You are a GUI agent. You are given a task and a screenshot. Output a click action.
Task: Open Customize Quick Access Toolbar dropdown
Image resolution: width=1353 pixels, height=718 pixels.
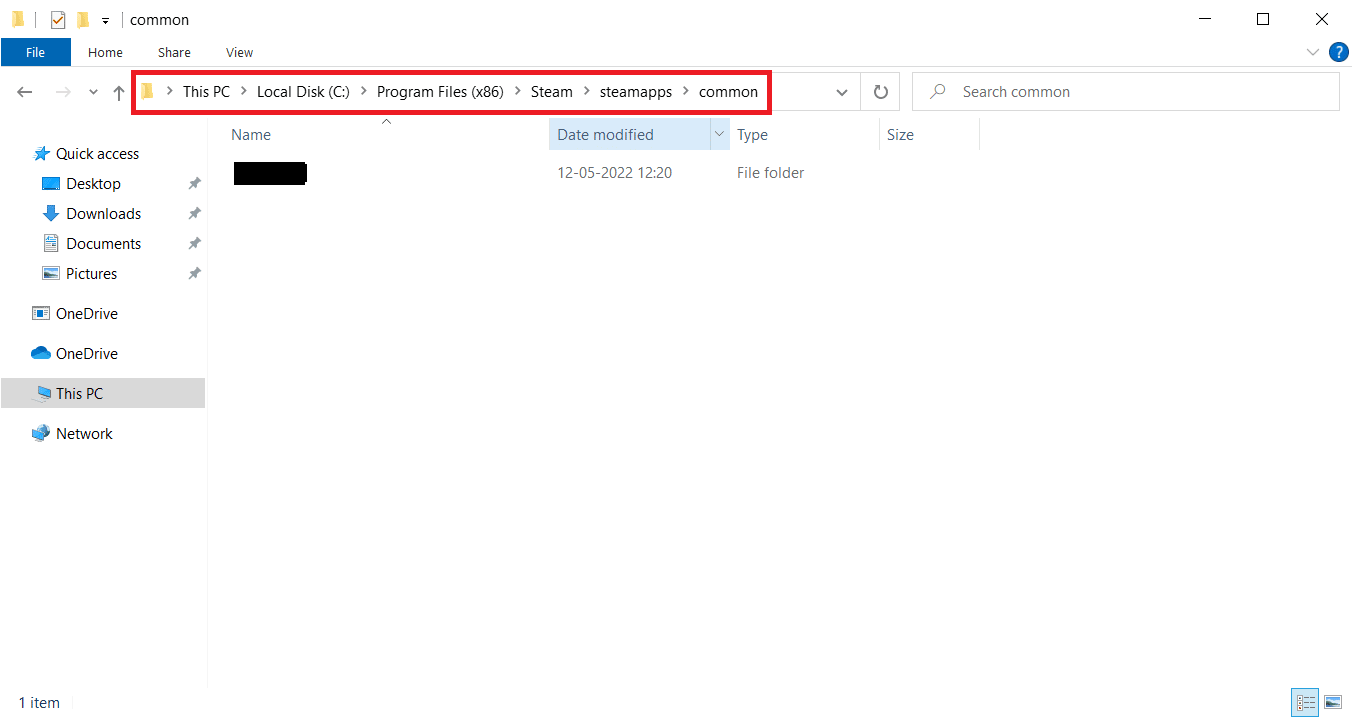coord(105,20)
